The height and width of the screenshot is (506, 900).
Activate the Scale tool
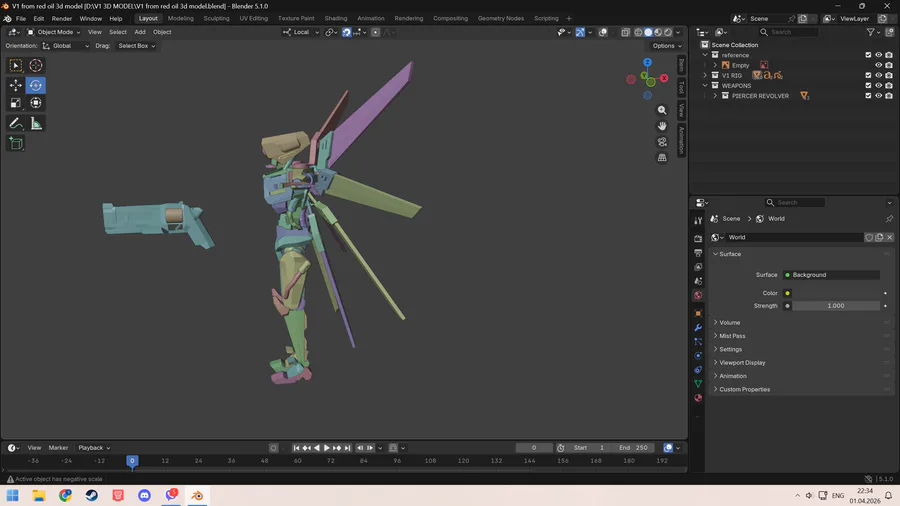(16, 102)
